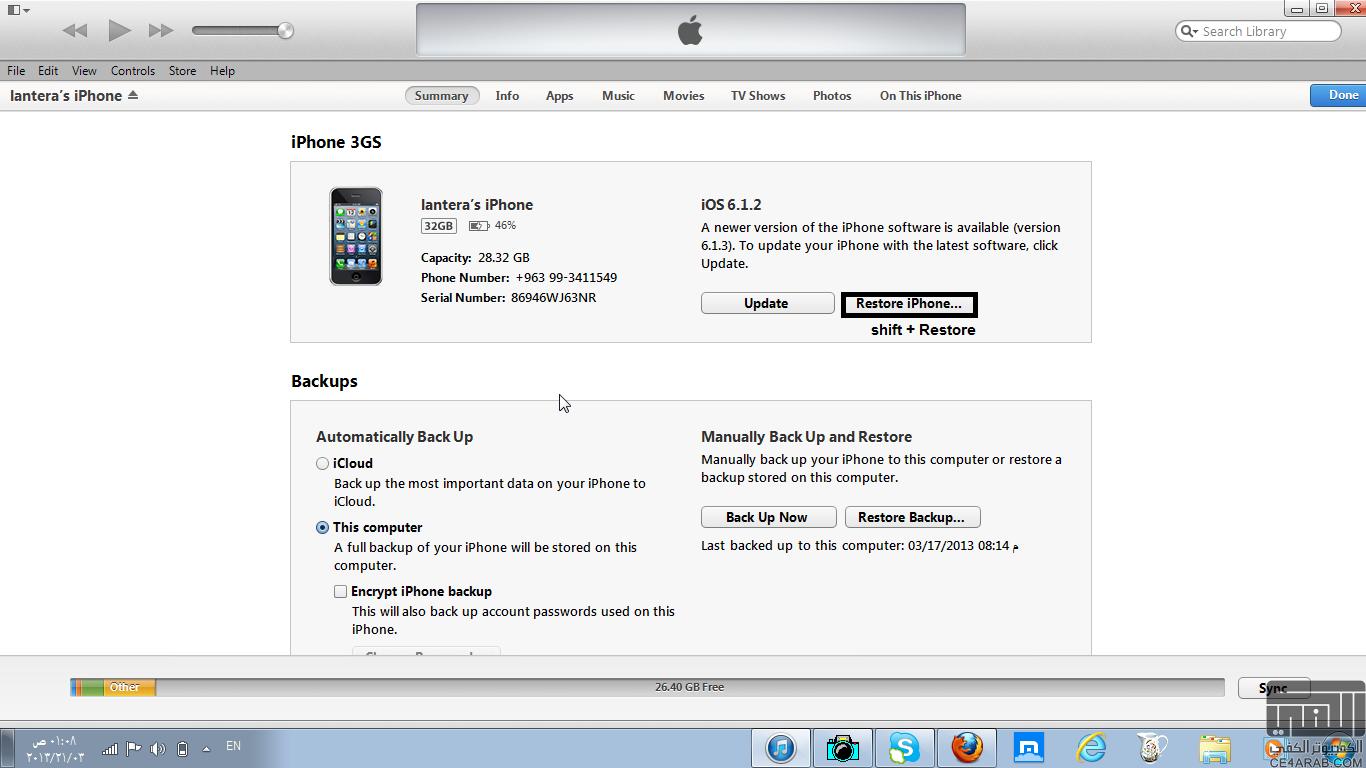Image resolution: width=1366 pixels, height=768 pixels.
Task: Open Maxthon browser taskbar icon
Action: pyautogui.click(x=1028, y=748)
